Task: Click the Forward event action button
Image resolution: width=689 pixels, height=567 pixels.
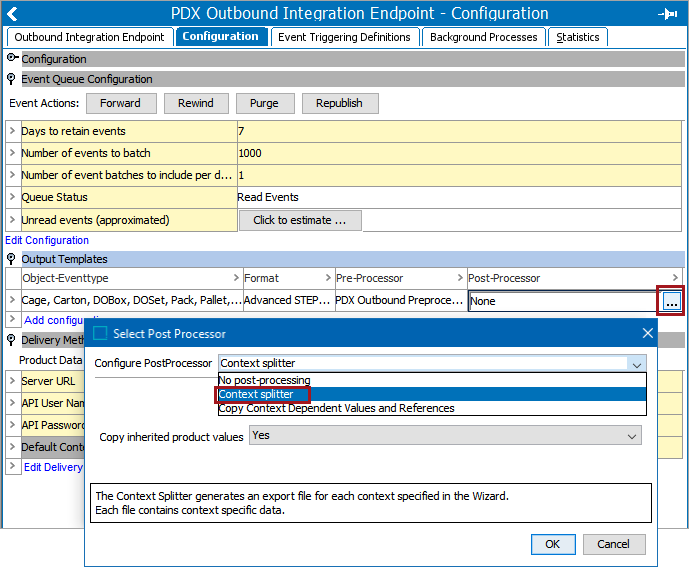Action: (121, 103)
